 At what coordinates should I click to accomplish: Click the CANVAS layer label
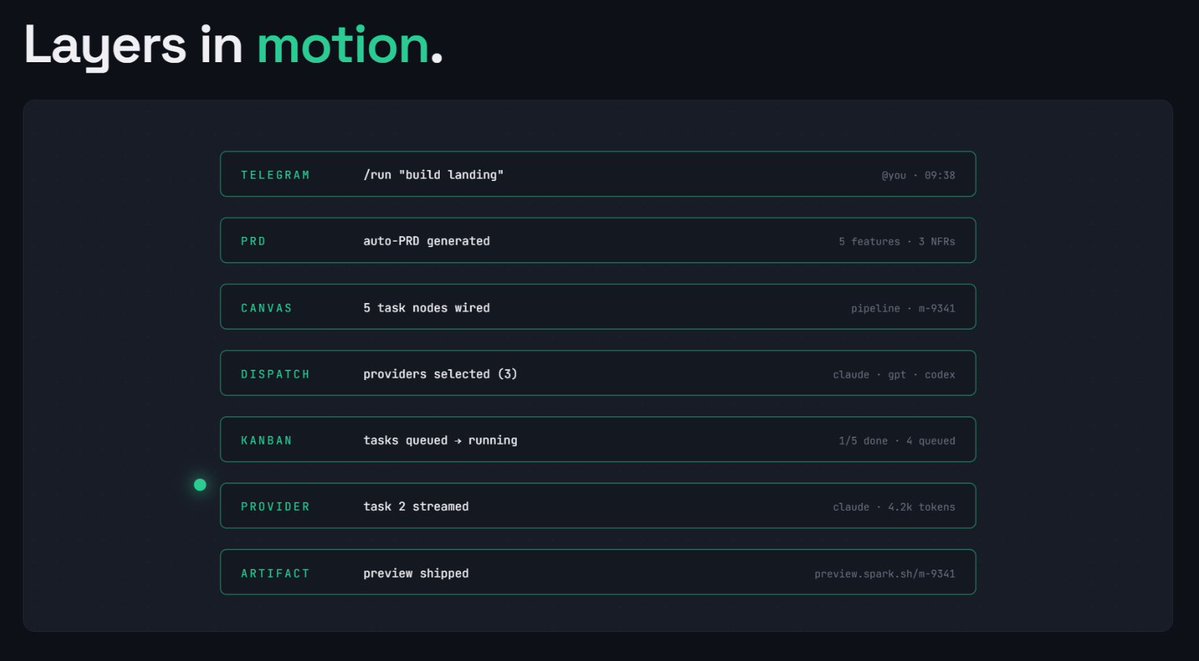(x=267, y=308)
